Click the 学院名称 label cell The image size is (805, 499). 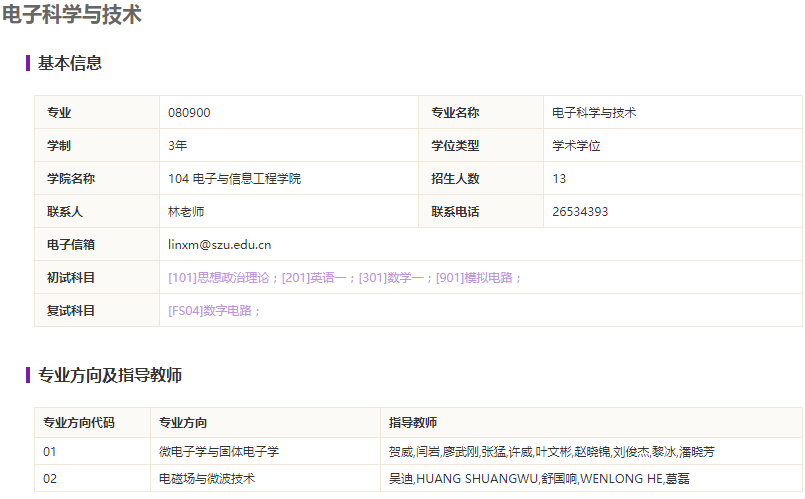[97, 179]
